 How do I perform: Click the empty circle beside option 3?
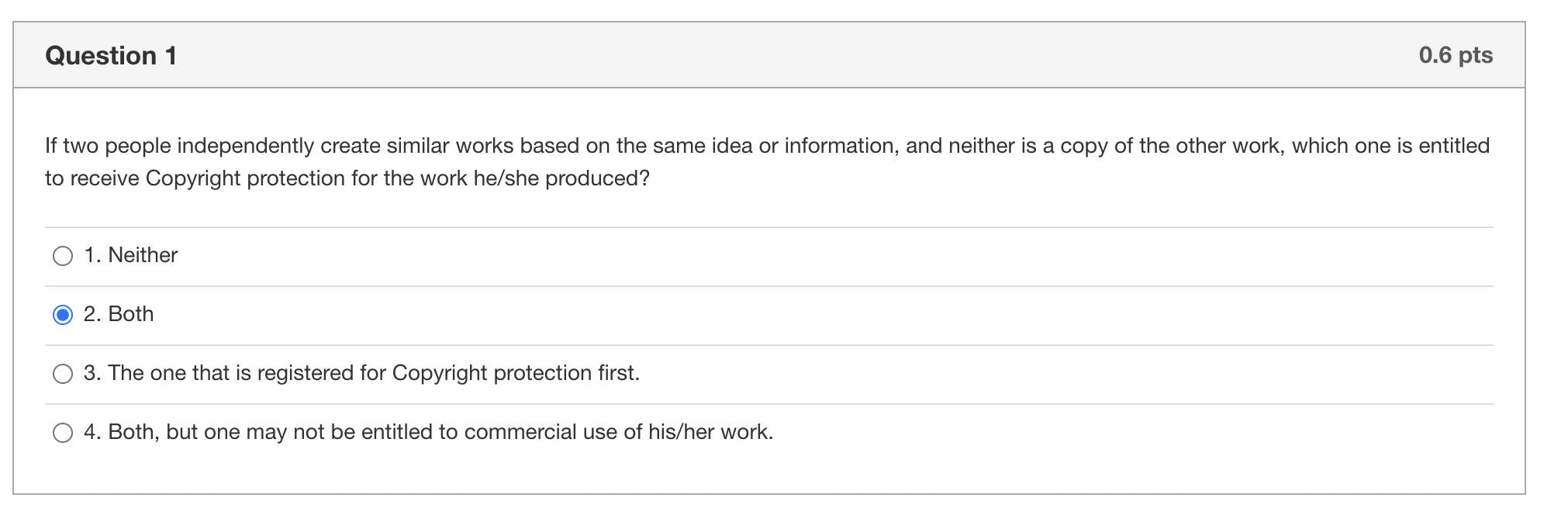63,373
